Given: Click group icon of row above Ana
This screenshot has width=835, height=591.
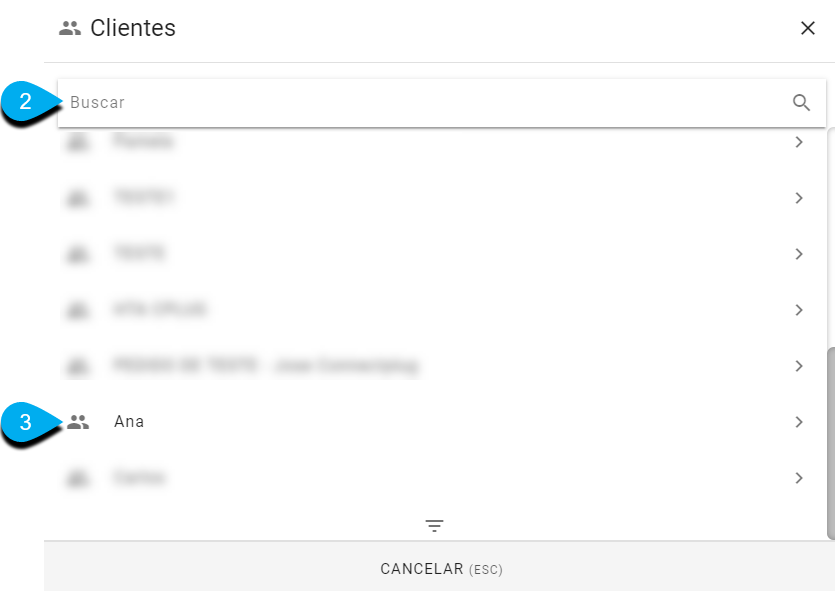Looking at the screenshot, I should click(78, 366).
